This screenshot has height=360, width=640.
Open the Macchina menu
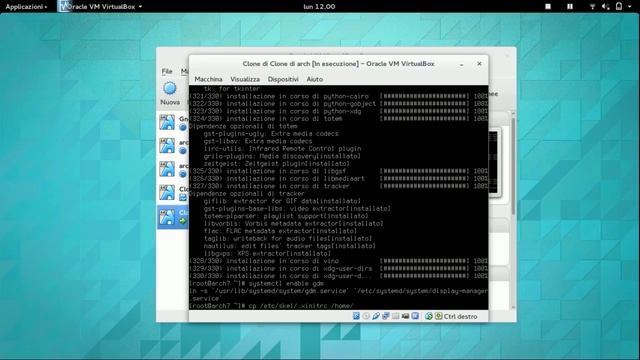(x=208, y=79)
